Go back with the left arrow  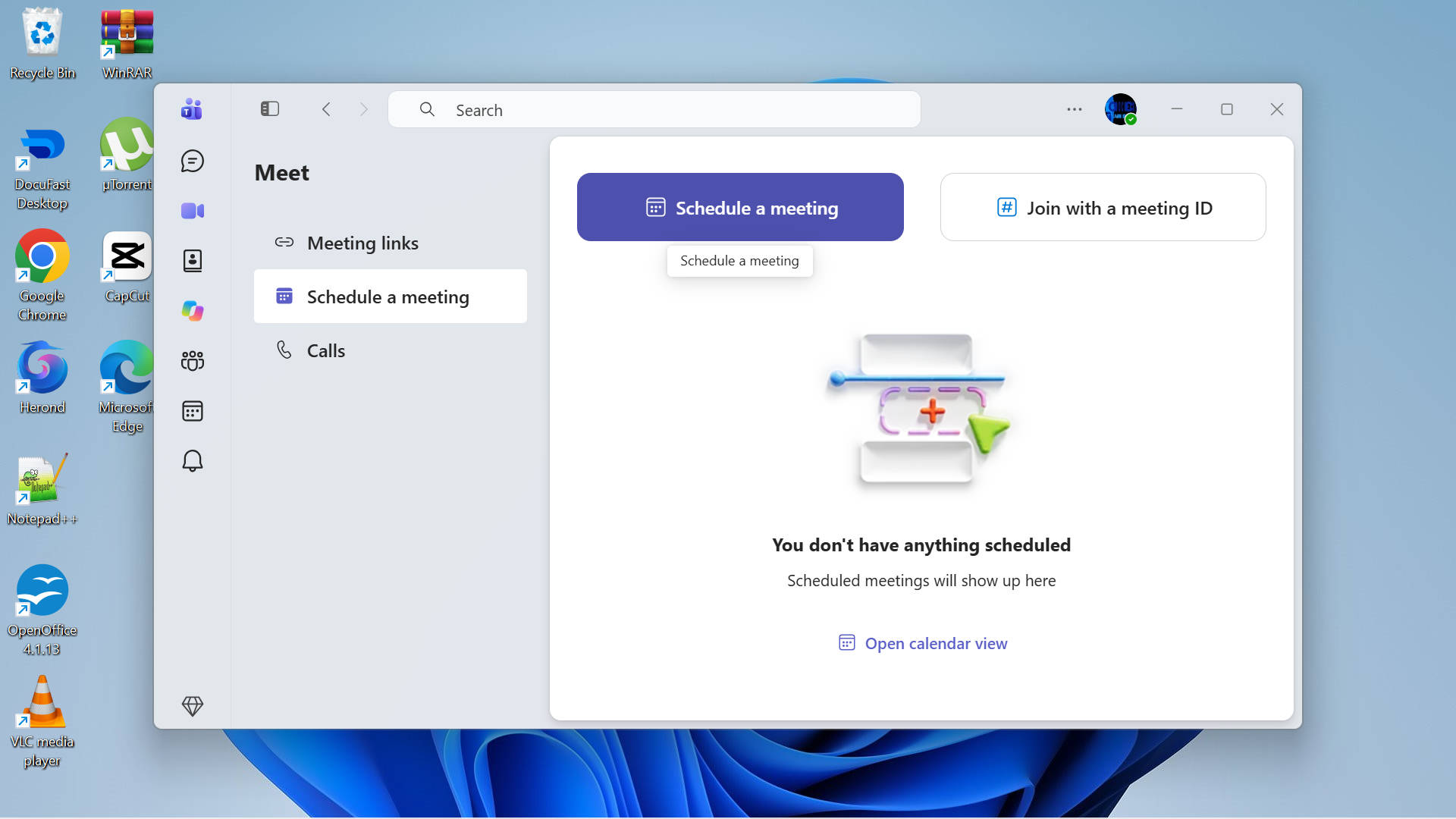click(326, 109)
